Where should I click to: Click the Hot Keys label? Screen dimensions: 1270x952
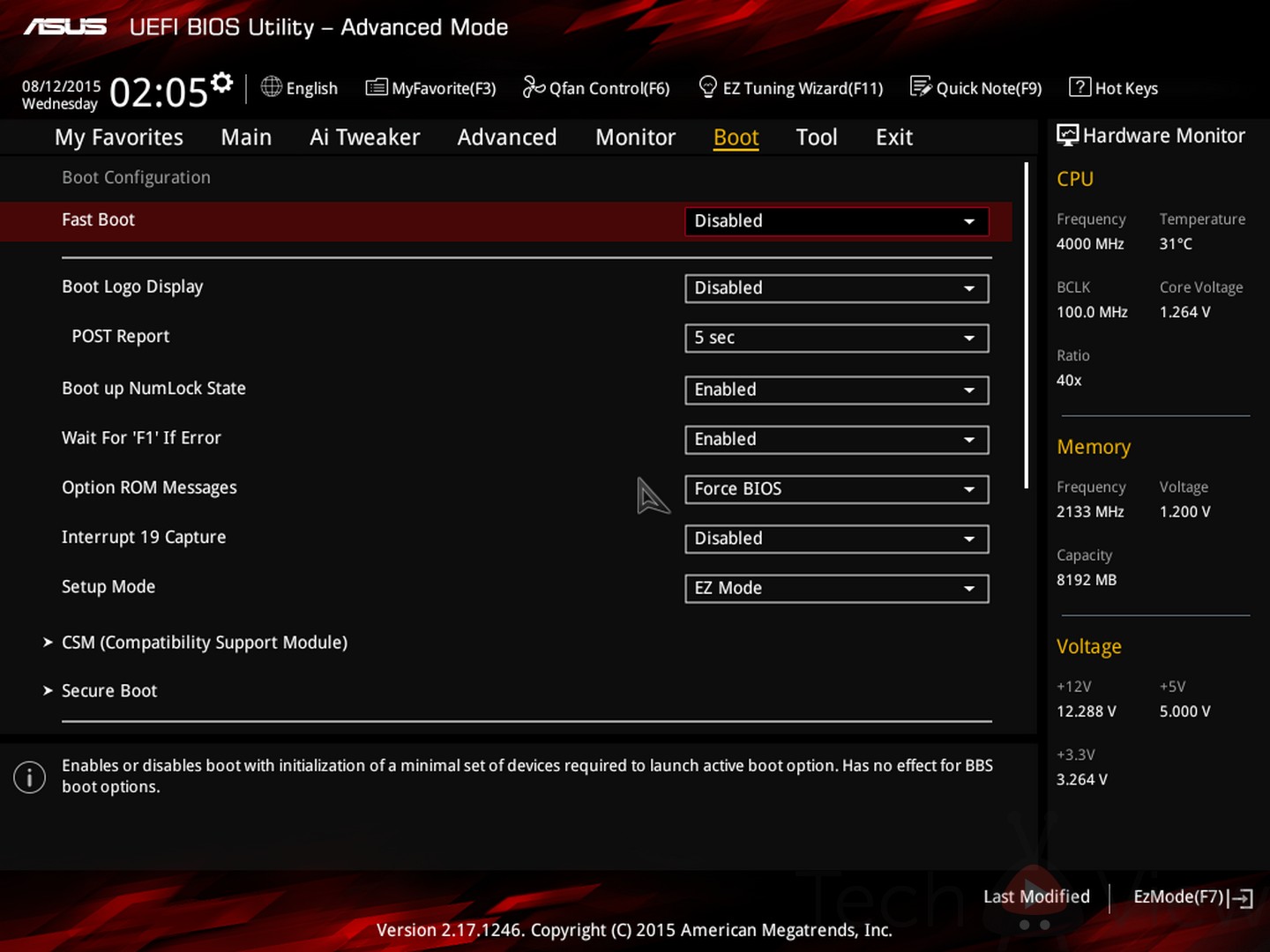(1126, 88)
